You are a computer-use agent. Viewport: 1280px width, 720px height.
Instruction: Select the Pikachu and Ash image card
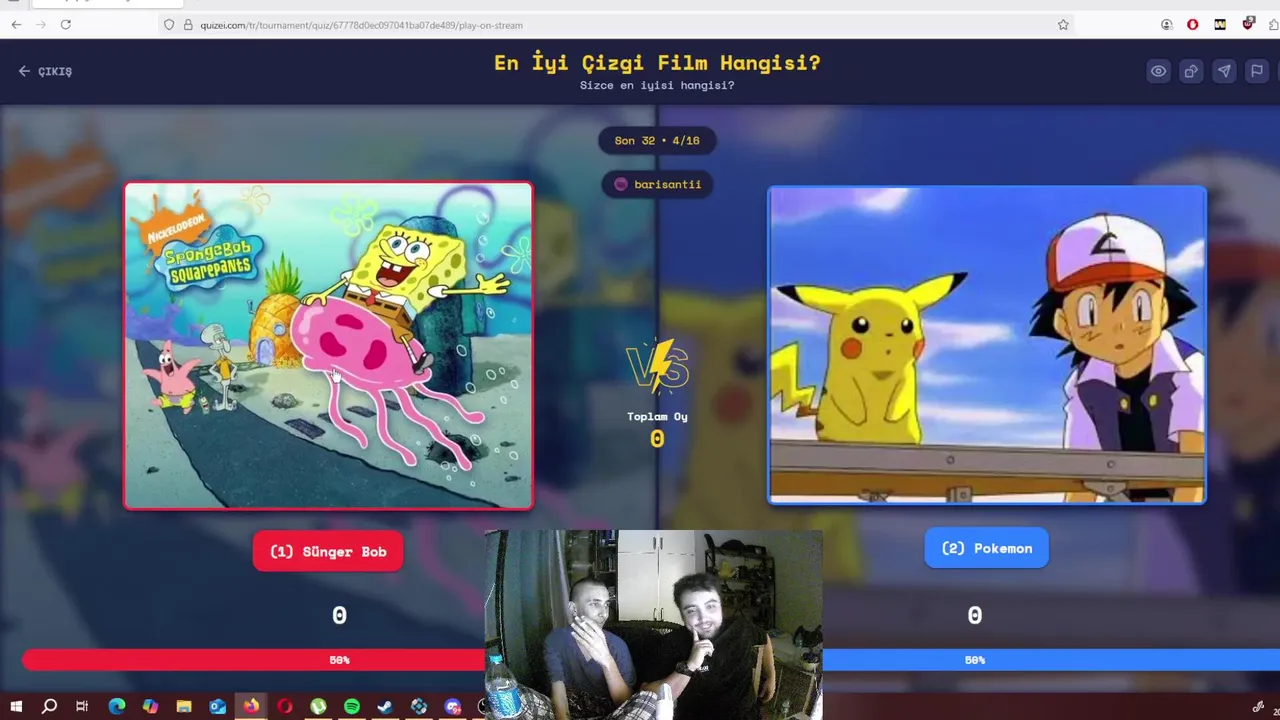(987, 345)
